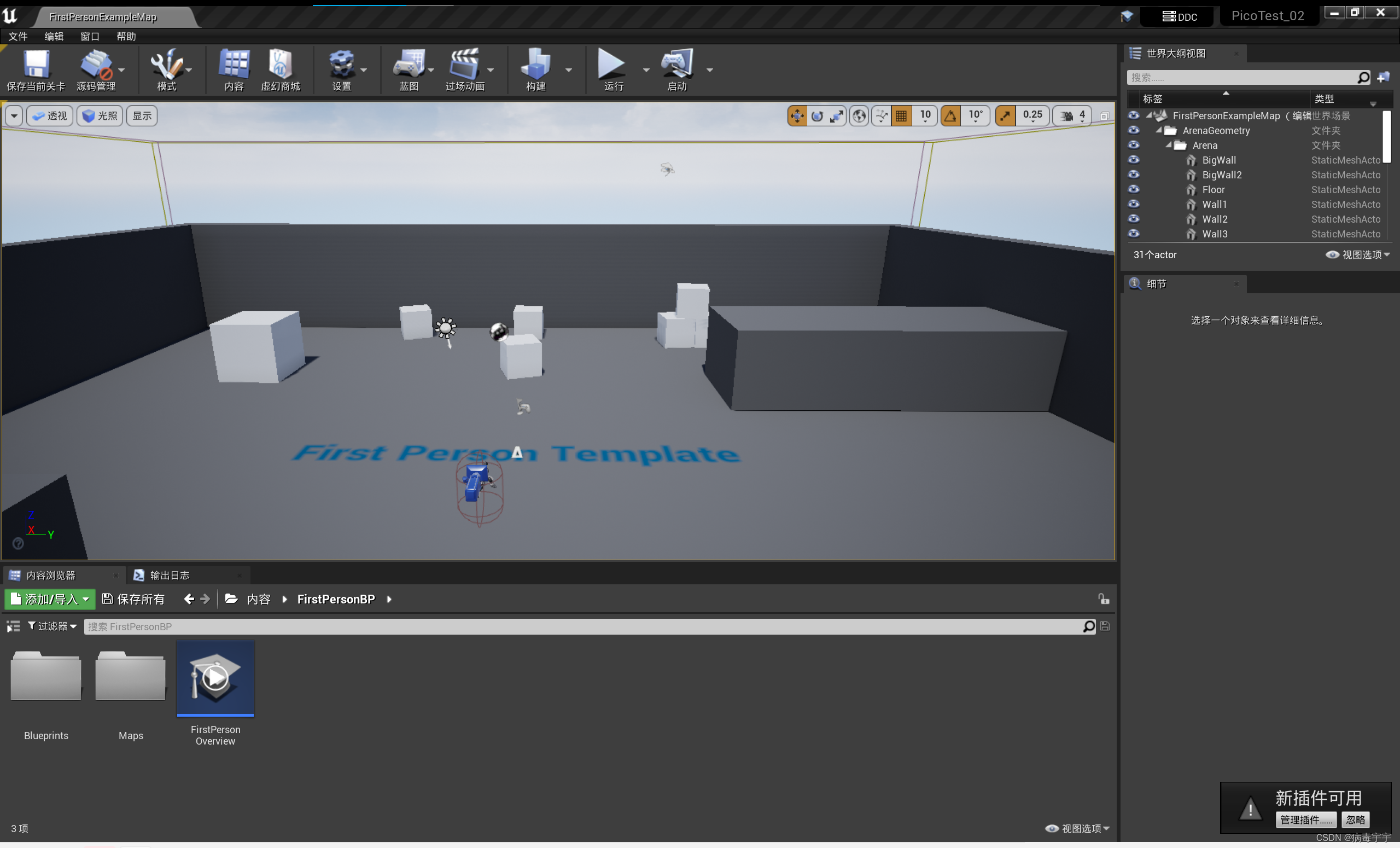
Task: Click the Manage Plugins button
Action: point(1306,819)
